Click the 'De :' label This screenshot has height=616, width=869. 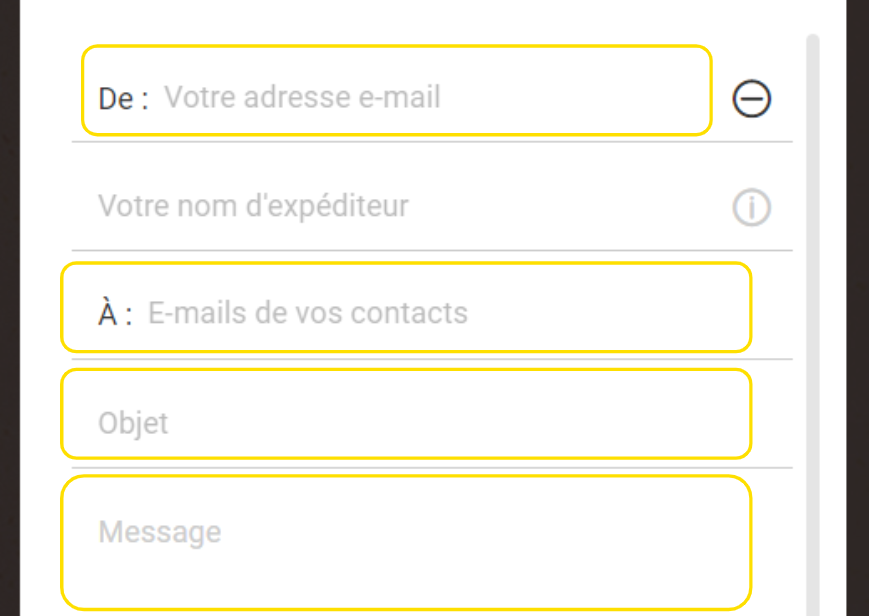click(123, 99)
